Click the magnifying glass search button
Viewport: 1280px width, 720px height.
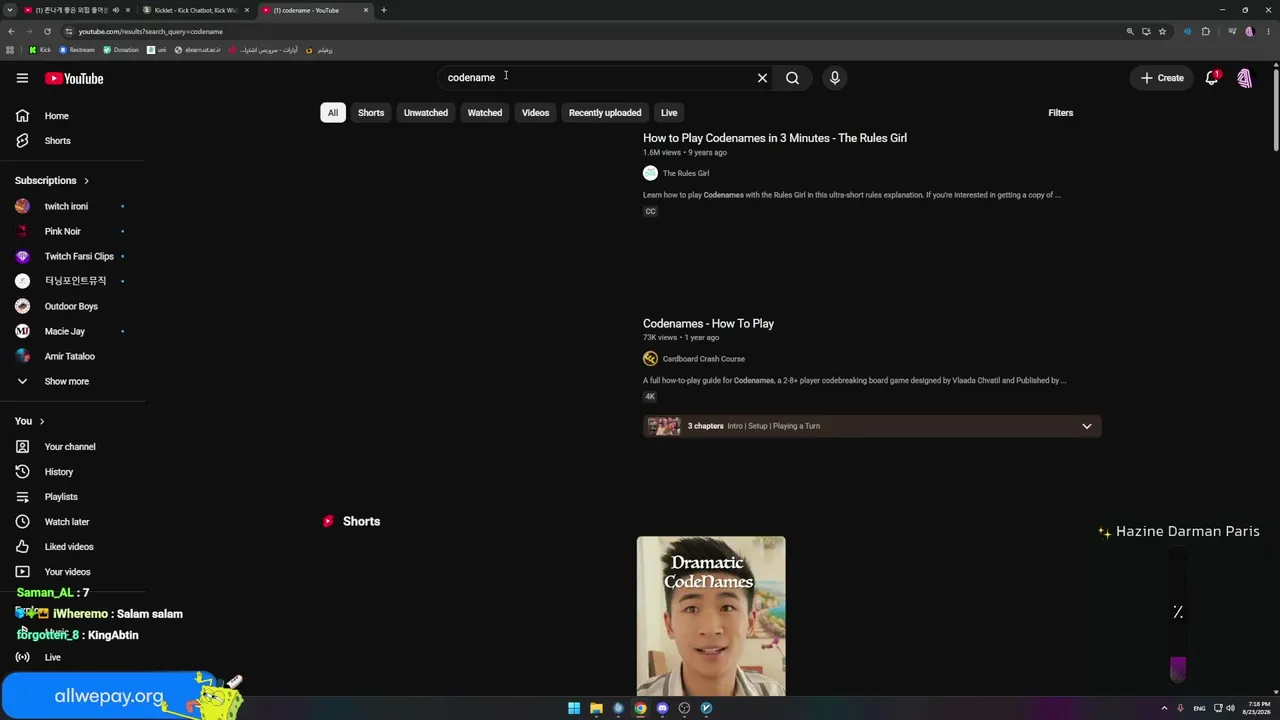[x=792, y=78]
